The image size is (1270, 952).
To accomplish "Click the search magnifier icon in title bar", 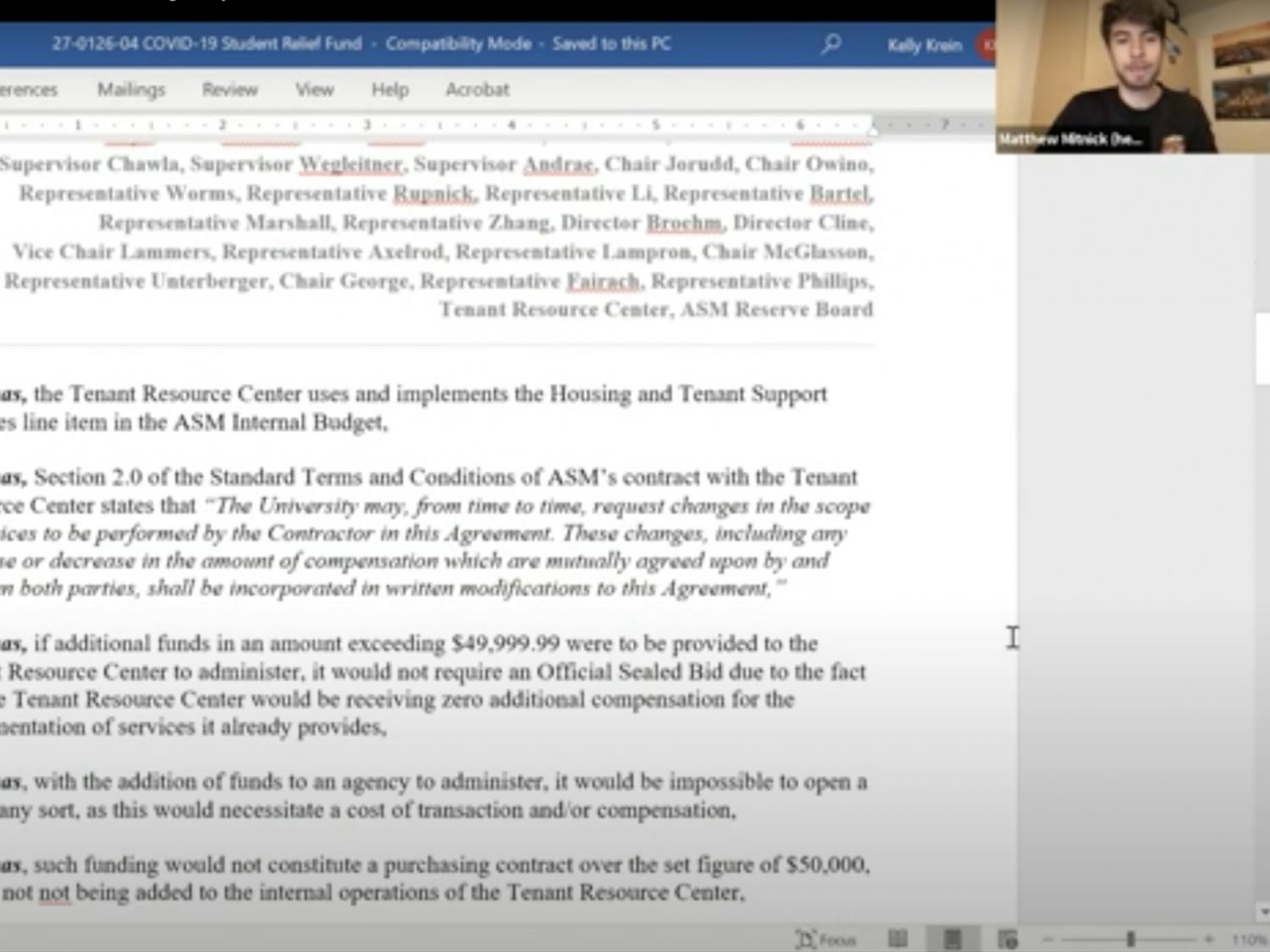I will (x=831, y=43).
